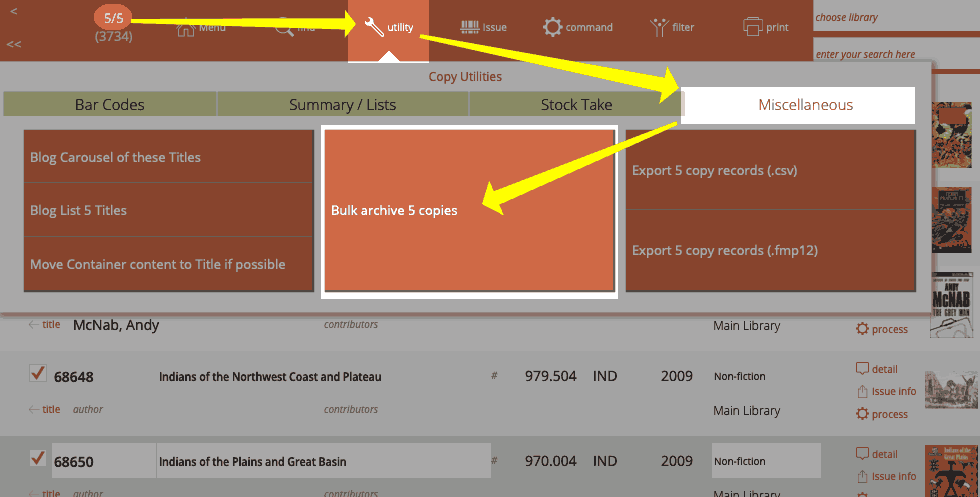Switch to the Bar Codes tab
Screen dimensions: 980x497
110,104
